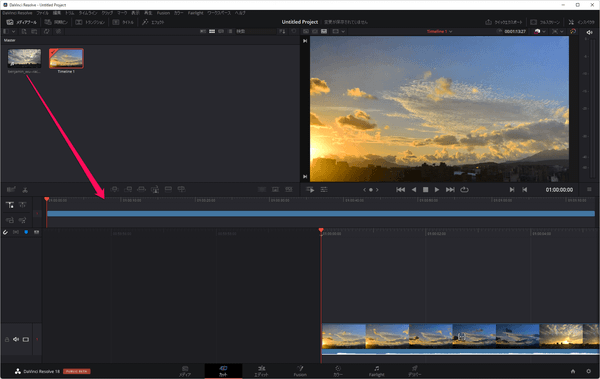Open the タイトル (Titles) panel
600x379 pixels.
point(123,22)
